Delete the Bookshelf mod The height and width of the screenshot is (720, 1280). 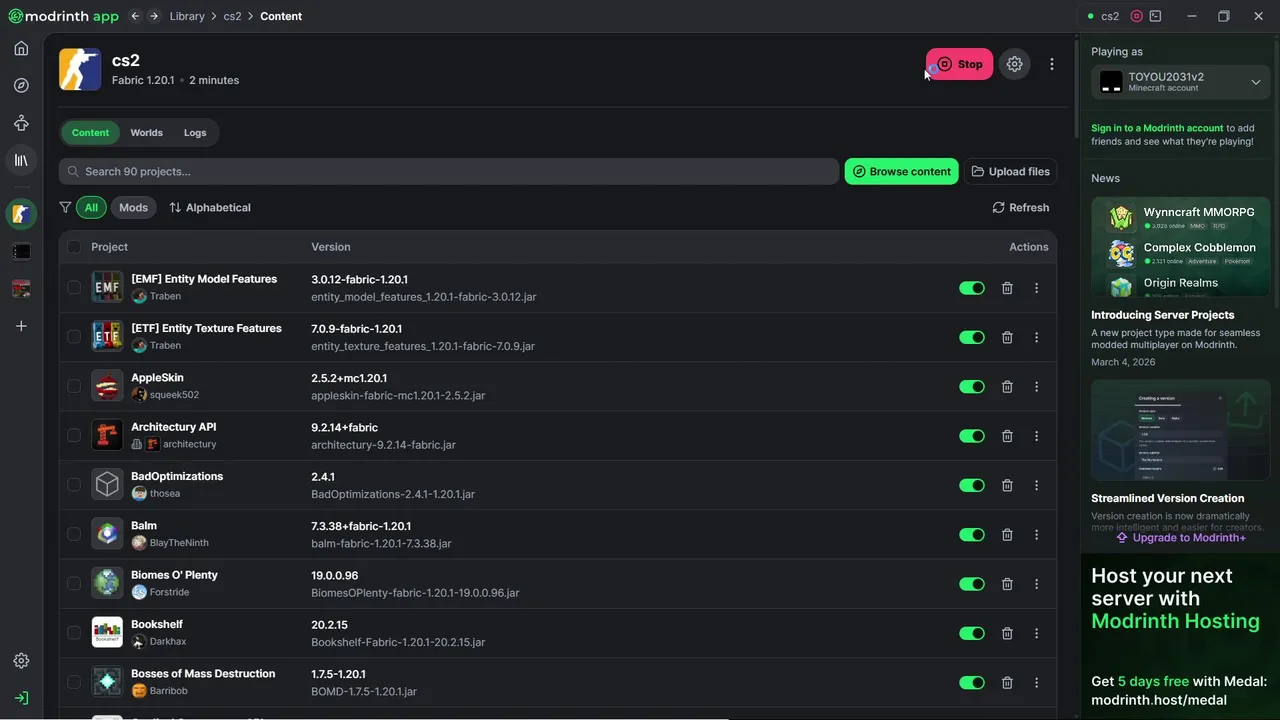(x=1007, y=633)
